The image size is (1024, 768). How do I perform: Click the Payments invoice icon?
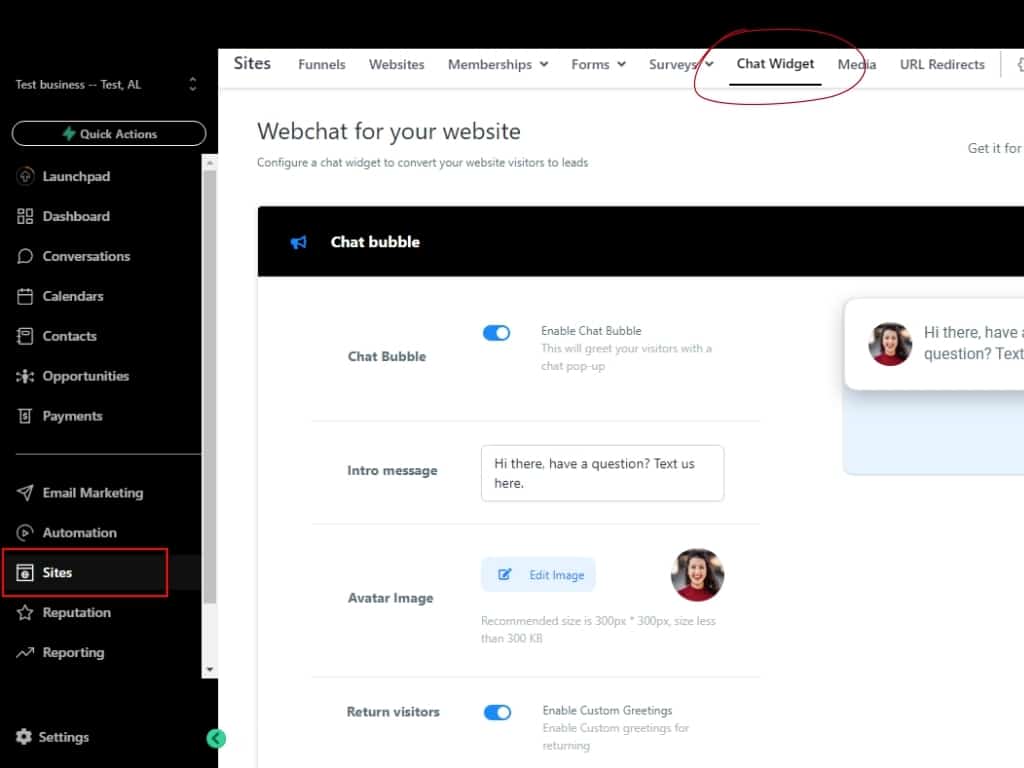[26, 416]
